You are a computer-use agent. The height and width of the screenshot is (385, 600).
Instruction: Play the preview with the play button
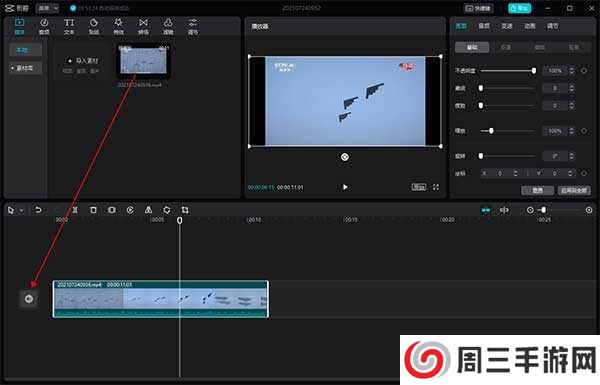(345, 187)
